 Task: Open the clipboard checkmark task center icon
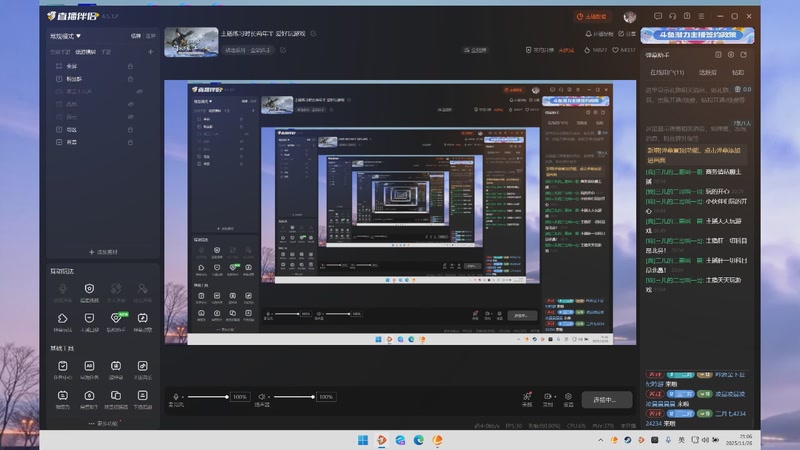[62, 366]
